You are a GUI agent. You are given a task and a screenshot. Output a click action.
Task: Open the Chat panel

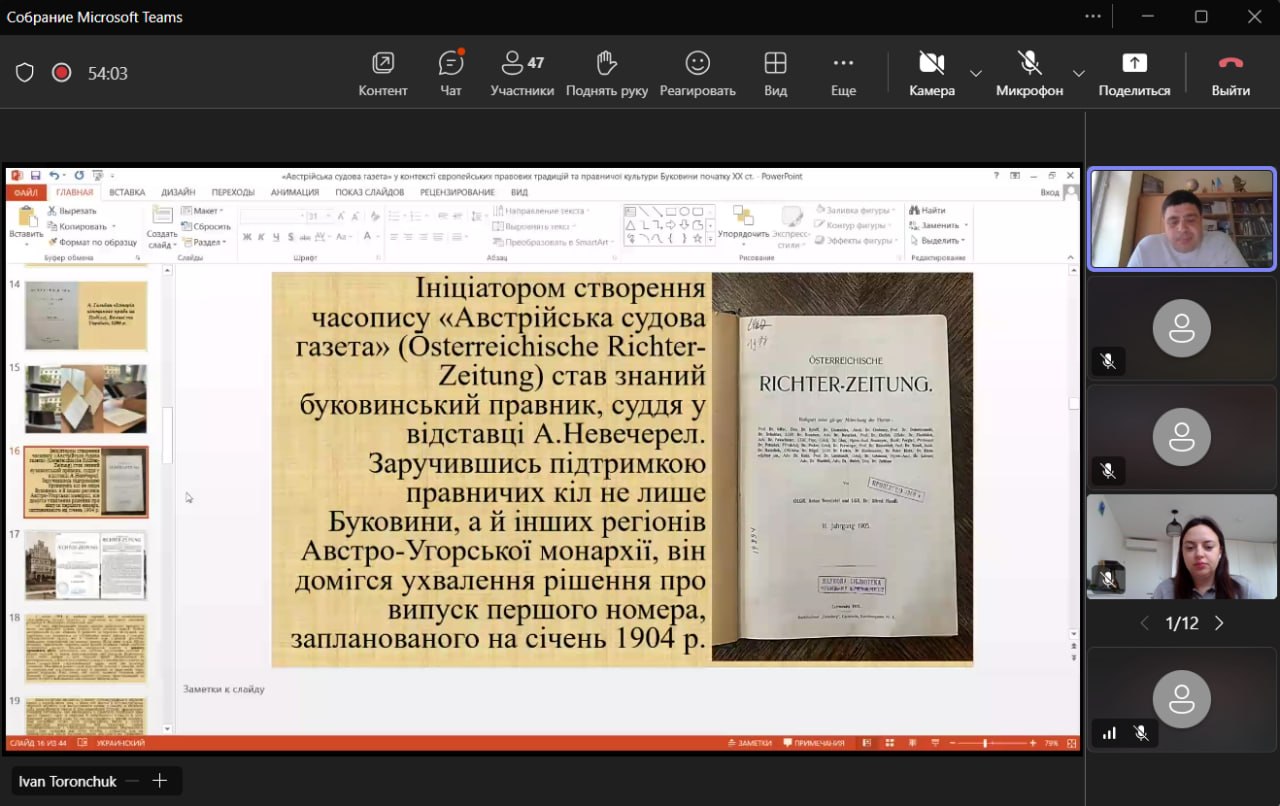coord(451,74)
